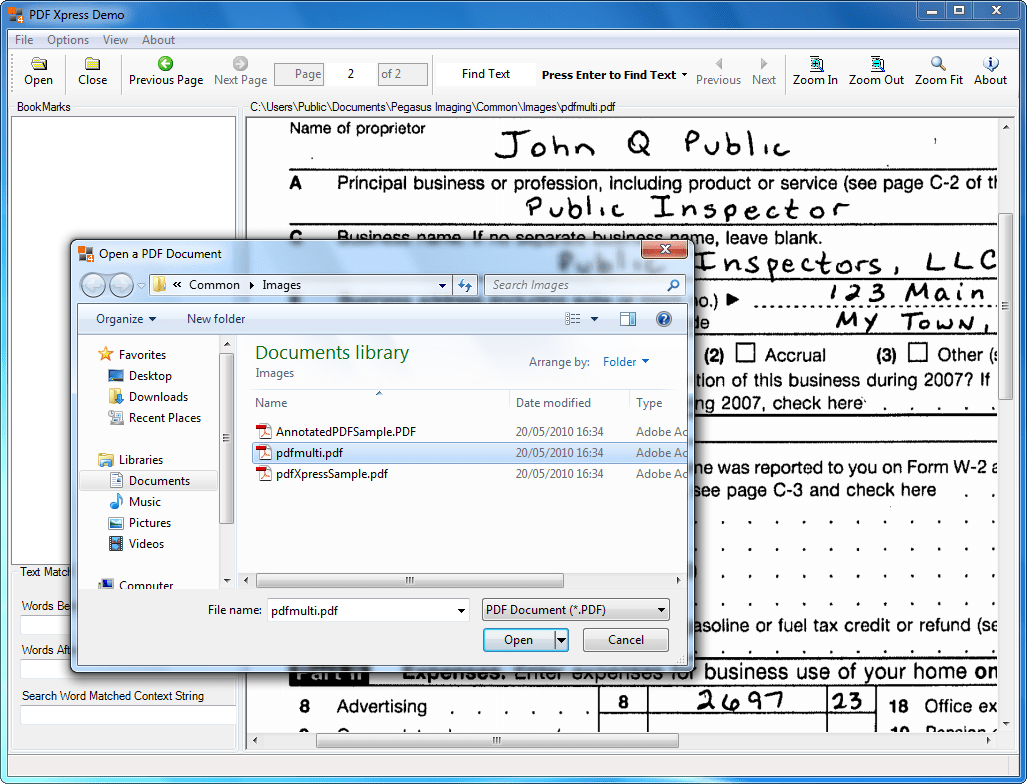The height and width of the screenshot is (784, 1027).
Task: Refresh the Images folder with the refresh icon
Action: point(465,285)
